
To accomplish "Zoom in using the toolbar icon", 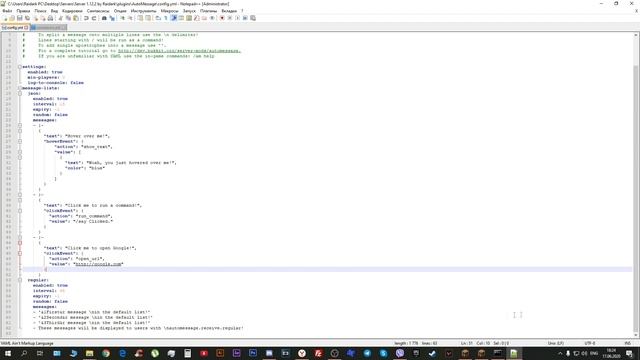I will pyautogui.click(x=122, y=18).
